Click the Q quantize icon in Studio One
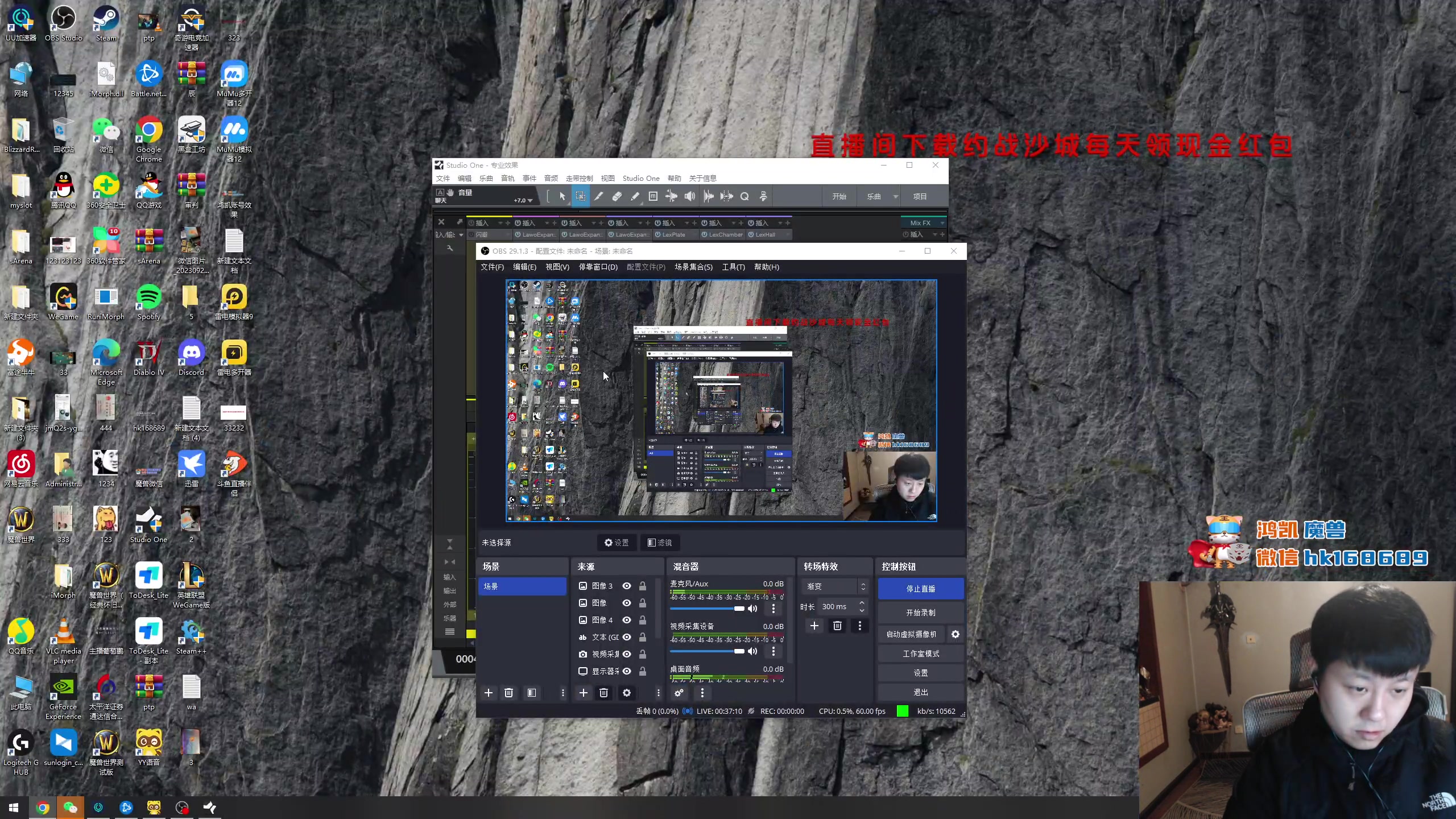The width and height of the screenshot is (1456, 819). pyautogui.click(x=744, y=196)
